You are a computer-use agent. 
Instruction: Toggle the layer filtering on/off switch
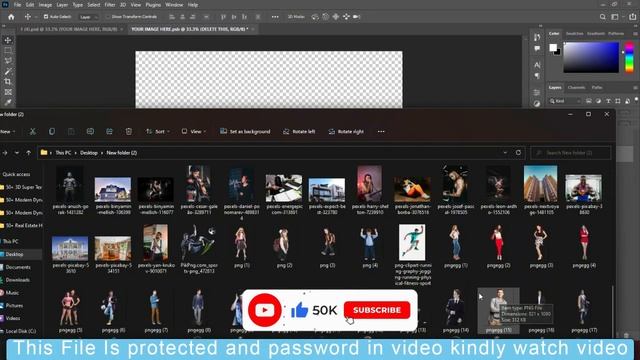click(x=636, y=100)
